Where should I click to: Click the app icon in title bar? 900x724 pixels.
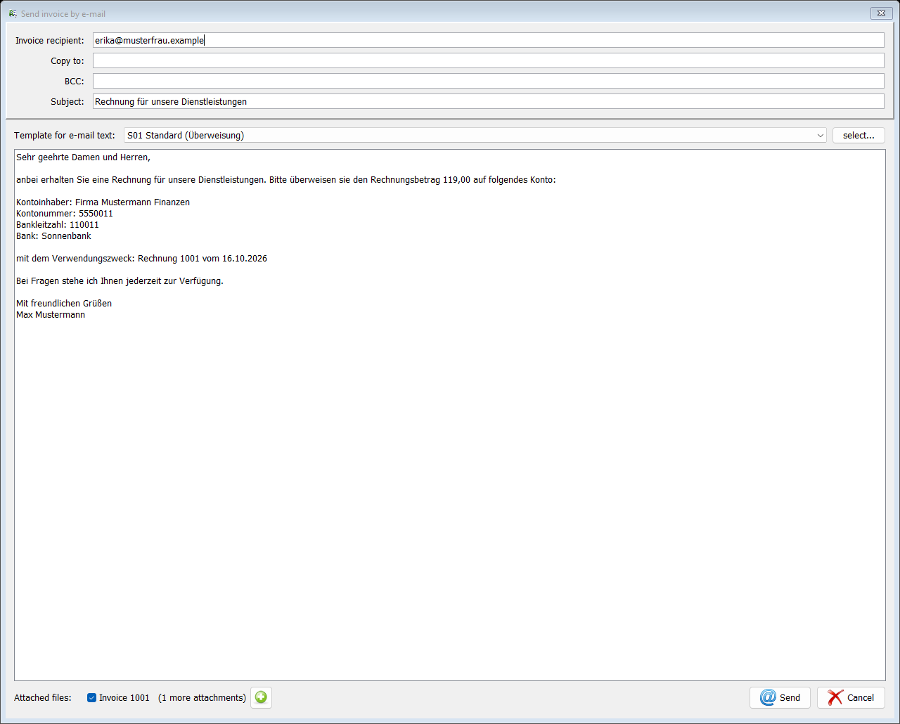click(13, 13)
